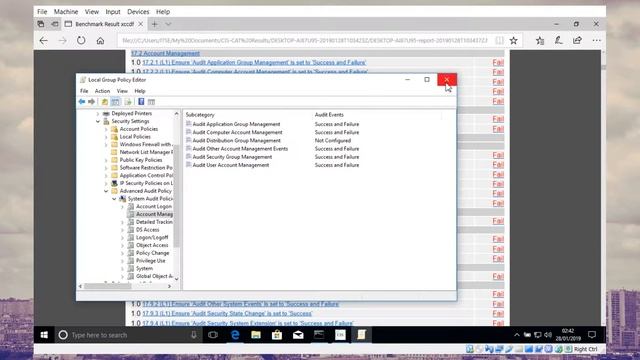Click the Edge share icon
Viewport: 640px width, 360px height.
[x=577, y=40]
